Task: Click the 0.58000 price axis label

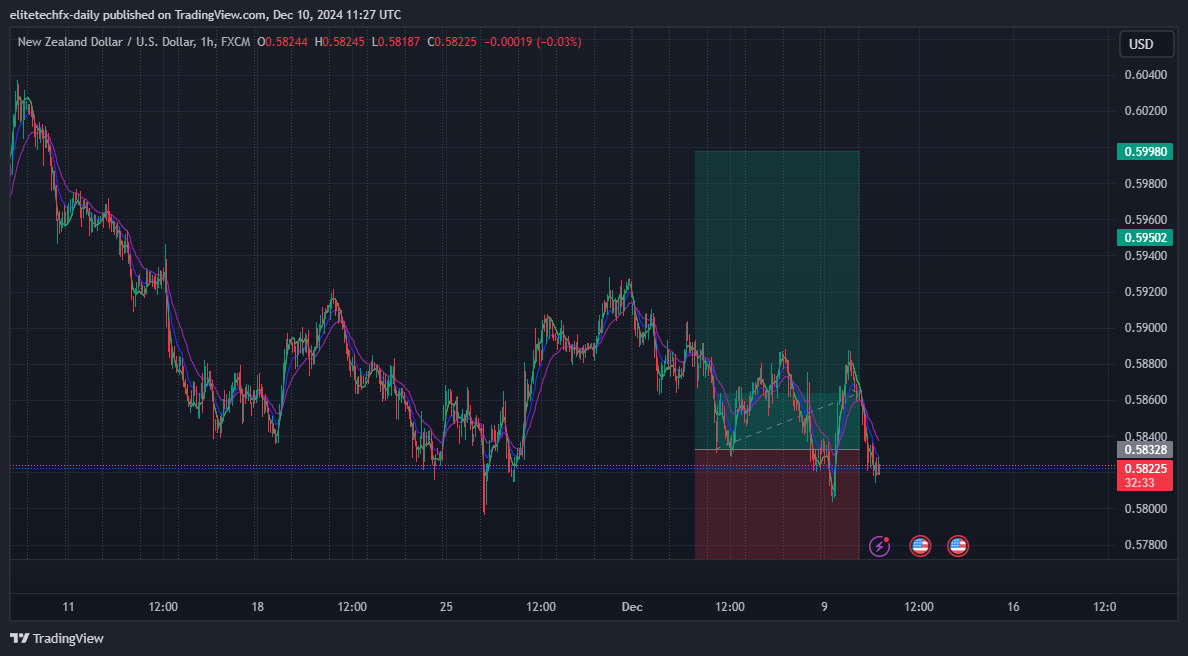Action: [x=1146, y=508]
